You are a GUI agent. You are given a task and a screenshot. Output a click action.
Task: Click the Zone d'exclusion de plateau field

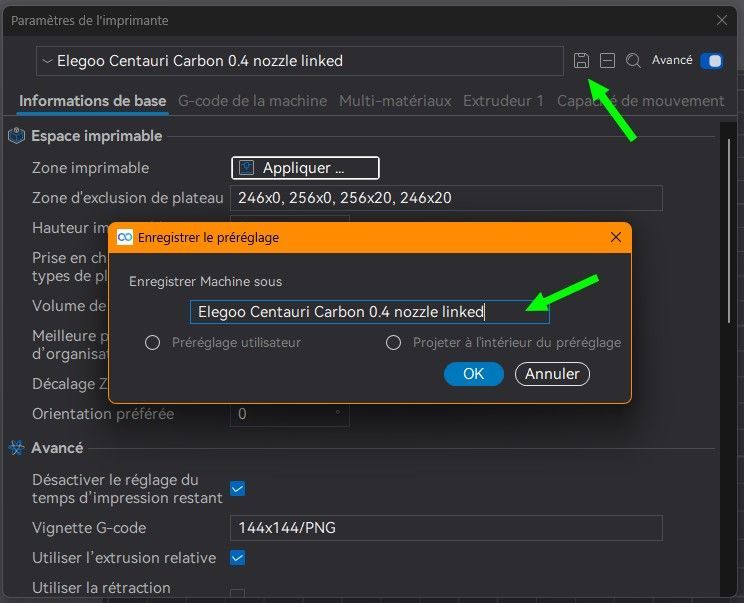click(x=446, y=198)
